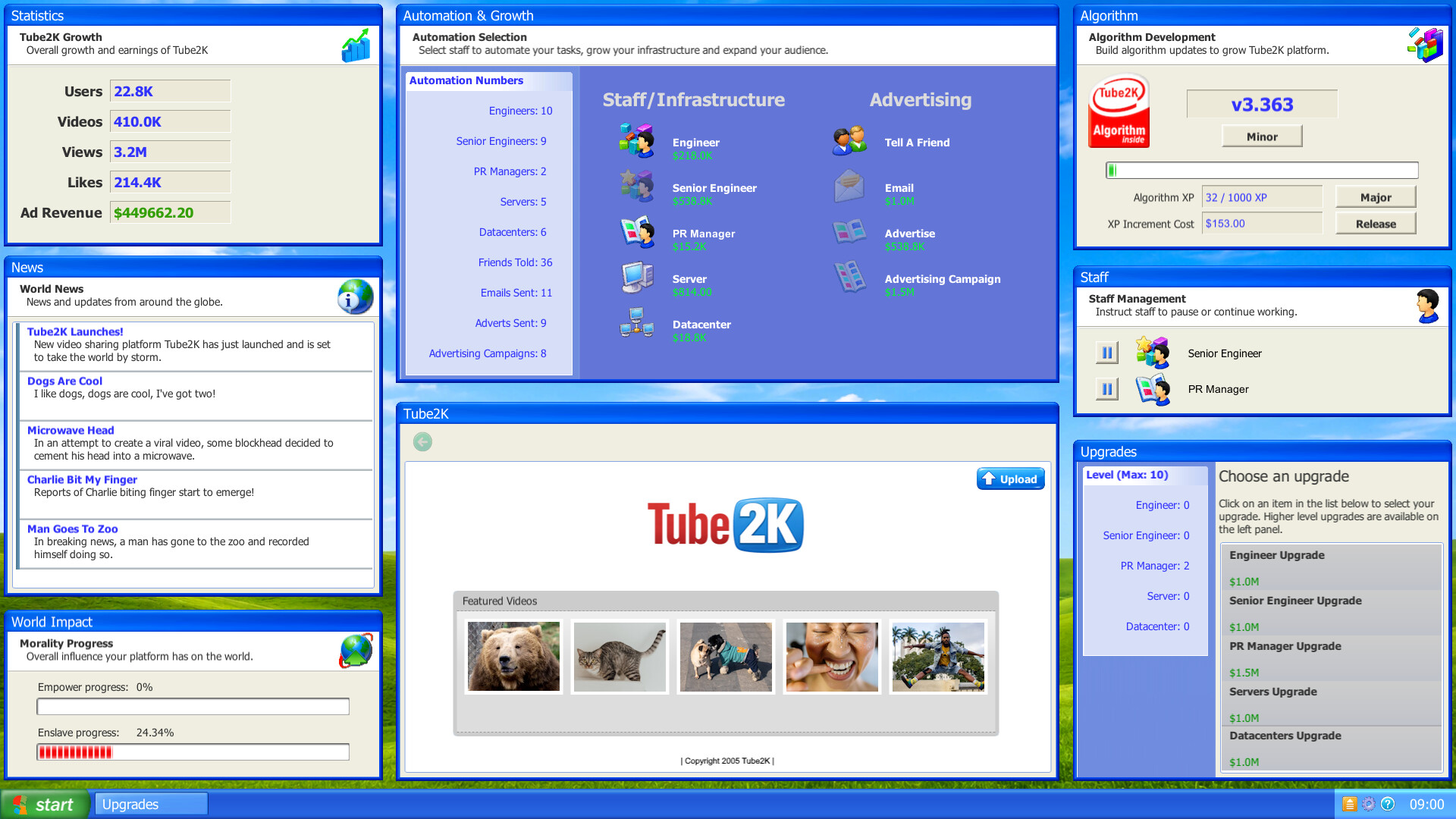Click the Minor algorithm update button
The width and height of the screenshot is (1456, 819).
click(1262, 136)
